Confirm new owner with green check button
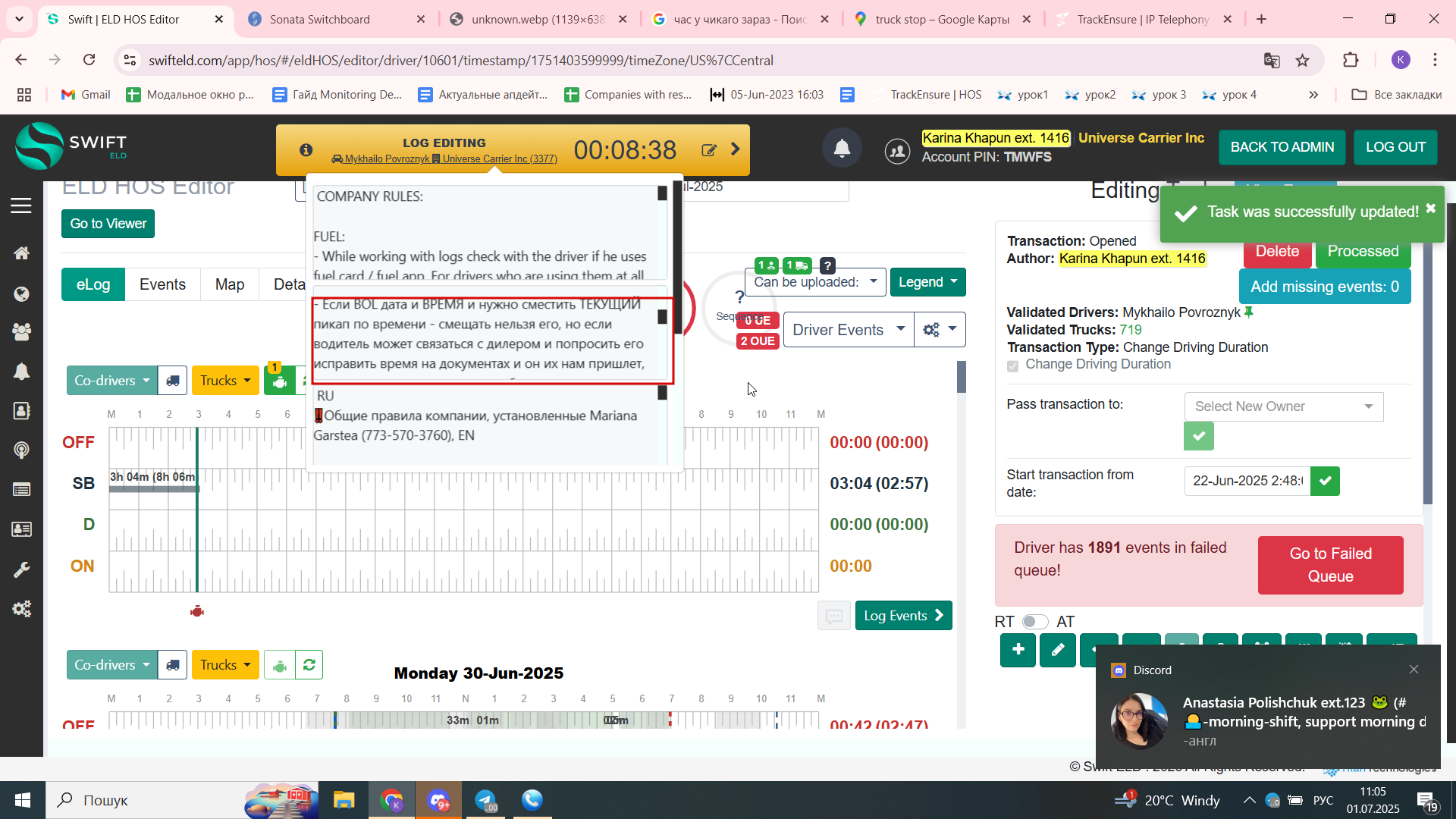This screenshot has width=1456, height=819. tap(1198, 436)
